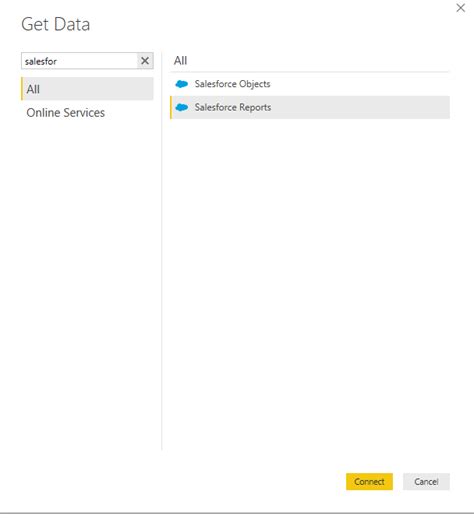This screenshot has width=474, height=519.
Task: Click the All heading above the connector list
Action: tap(180, 61)
